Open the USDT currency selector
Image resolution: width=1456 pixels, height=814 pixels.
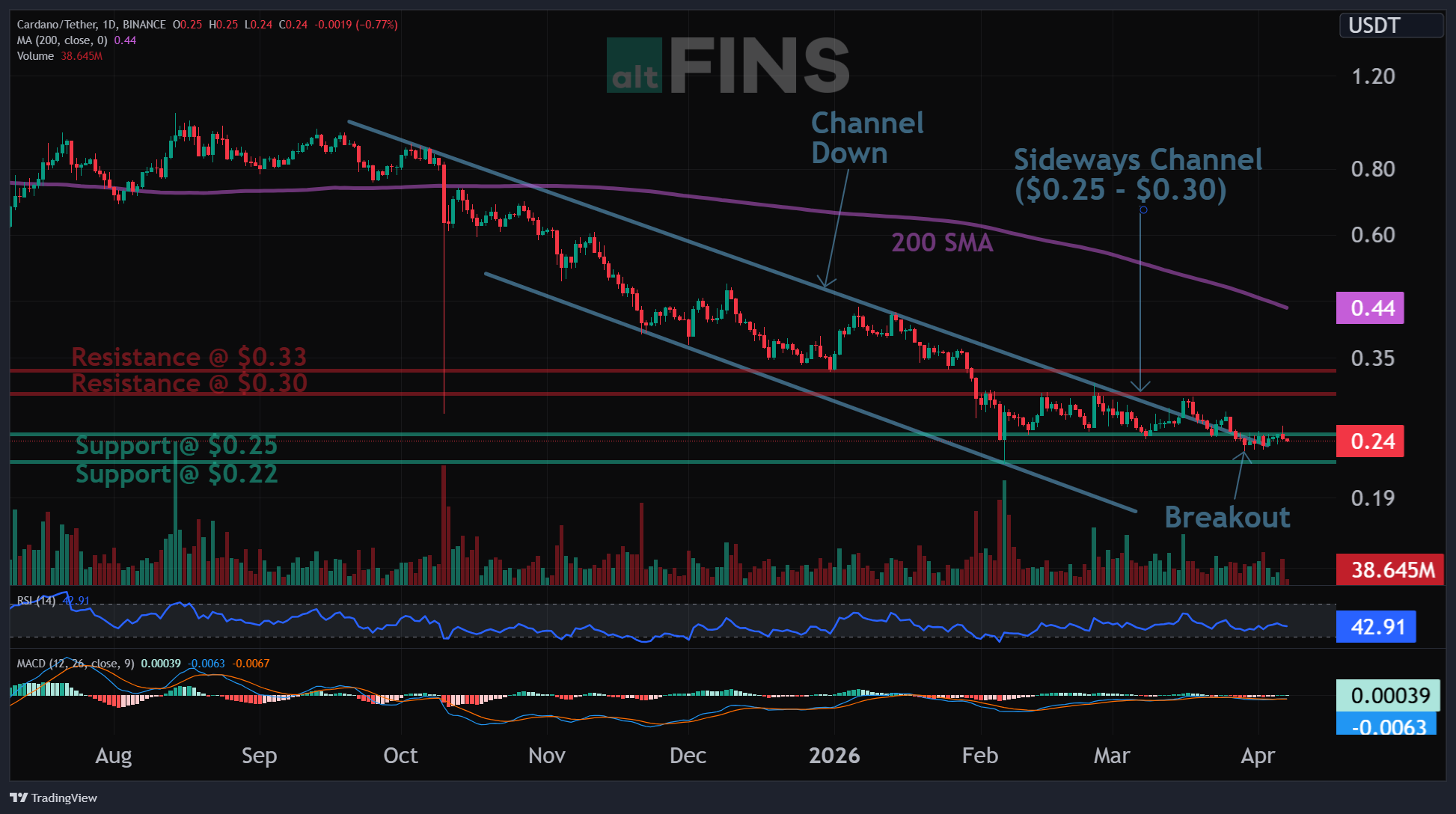coord(1390,25)
